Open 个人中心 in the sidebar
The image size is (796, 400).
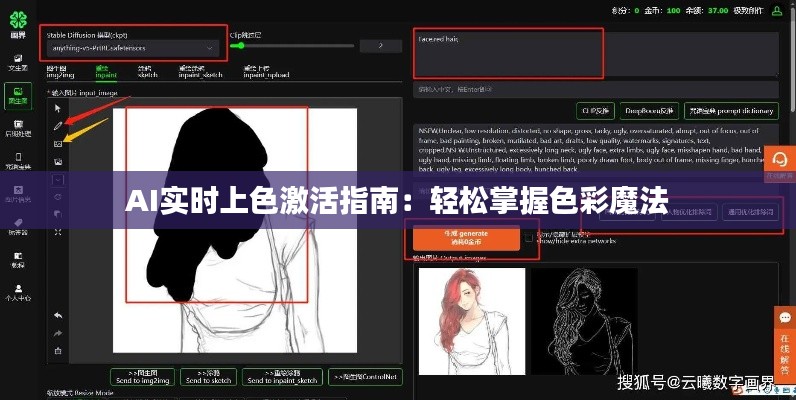(x=17, y=289)
